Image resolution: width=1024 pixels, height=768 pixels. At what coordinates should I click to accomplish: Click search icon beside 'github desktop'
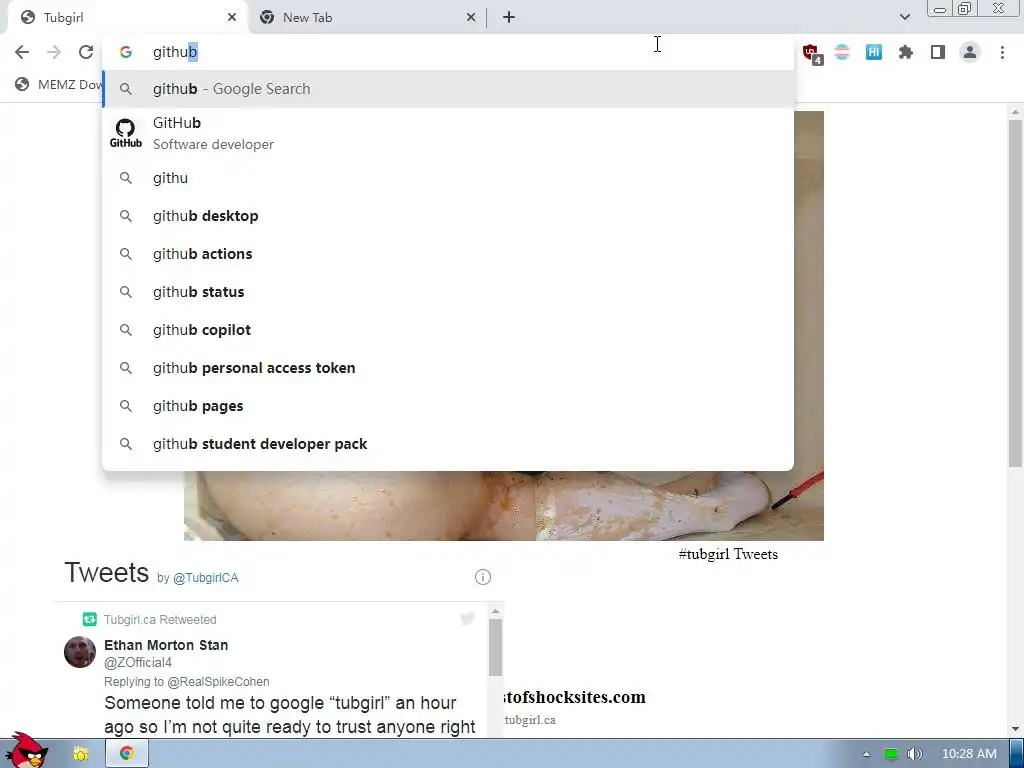[126, 216]
